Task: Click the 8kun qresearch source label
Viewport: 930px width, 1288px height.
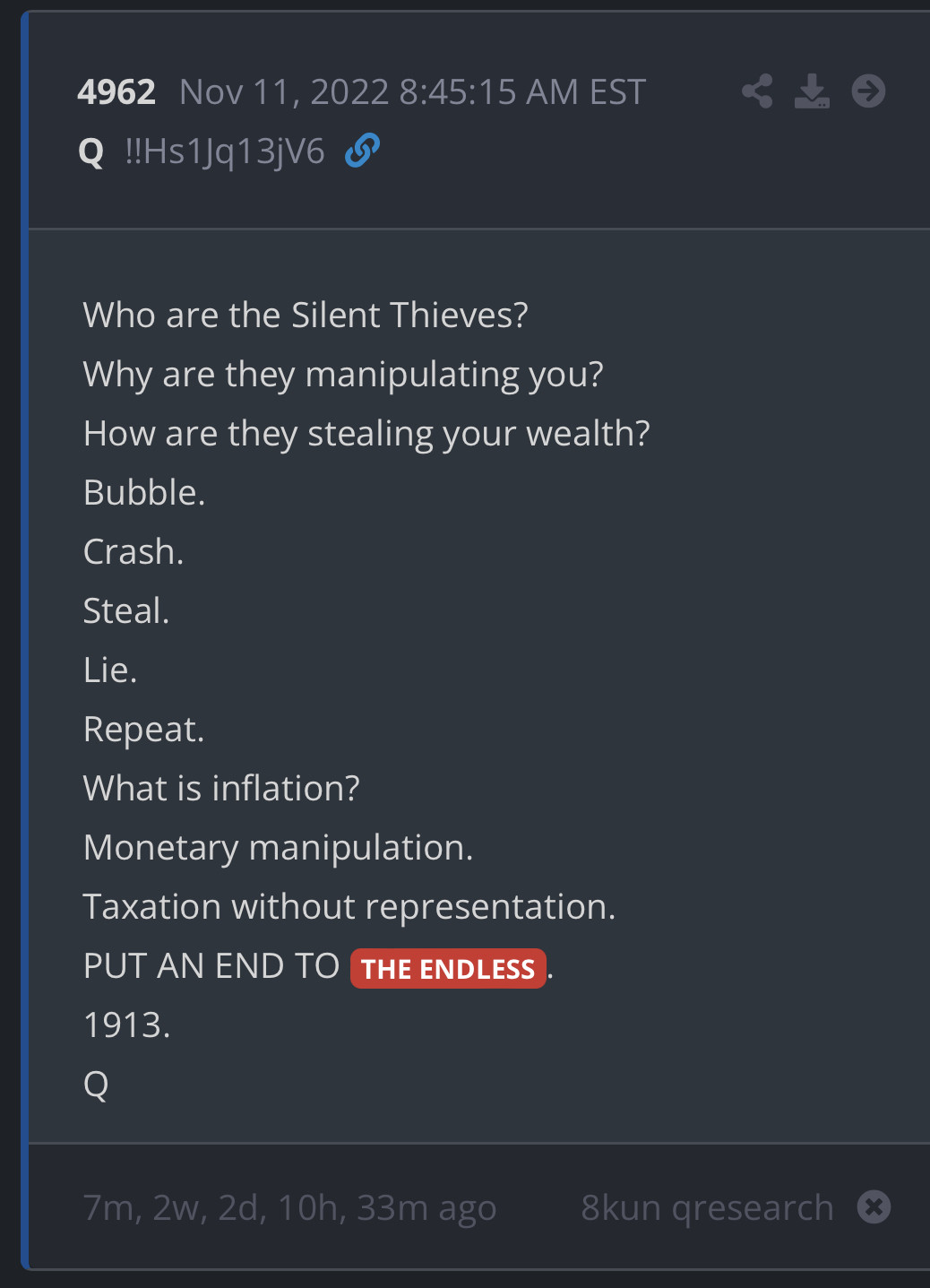Action: point(707,1208)
